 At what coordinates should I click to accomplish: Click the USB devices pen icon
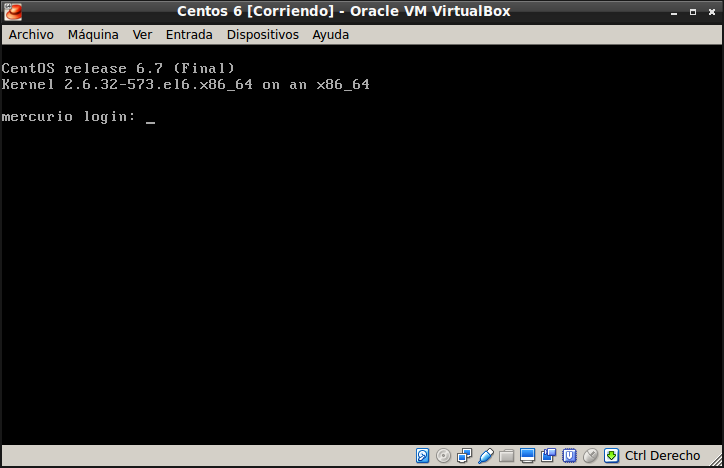486,456
